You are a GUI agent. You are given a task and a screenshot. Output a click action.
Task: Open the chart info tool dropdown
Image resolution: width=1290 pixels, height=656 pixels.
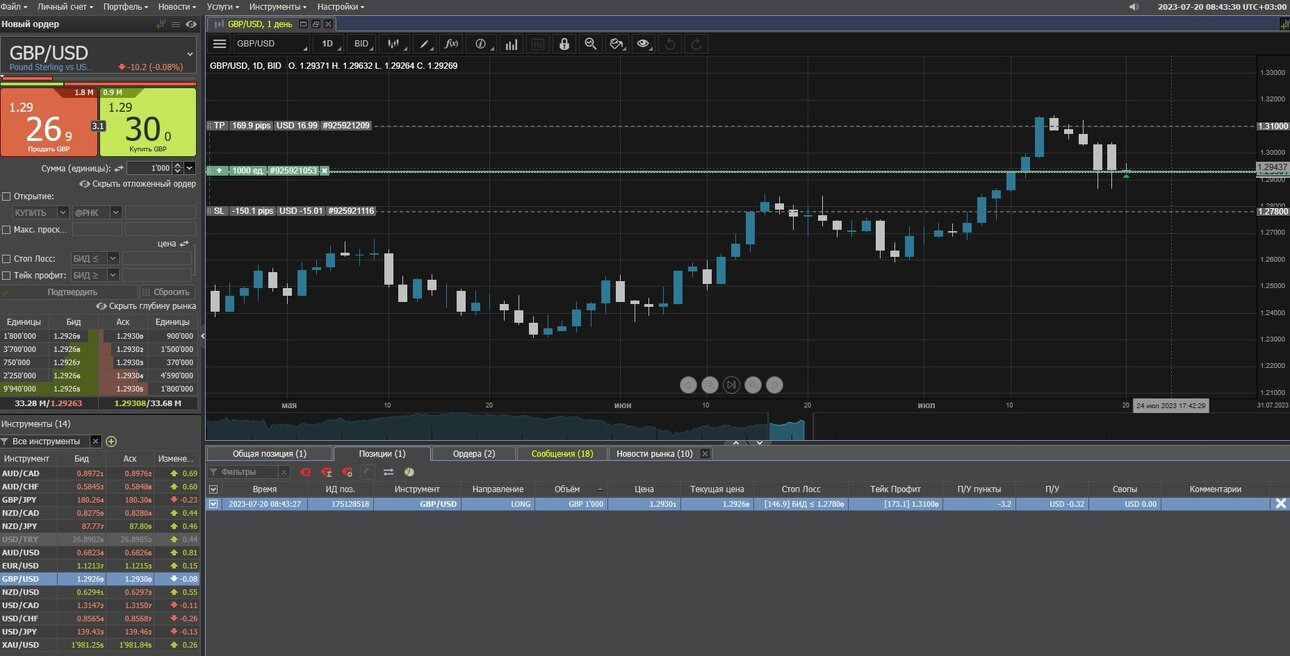coord(483,44)
